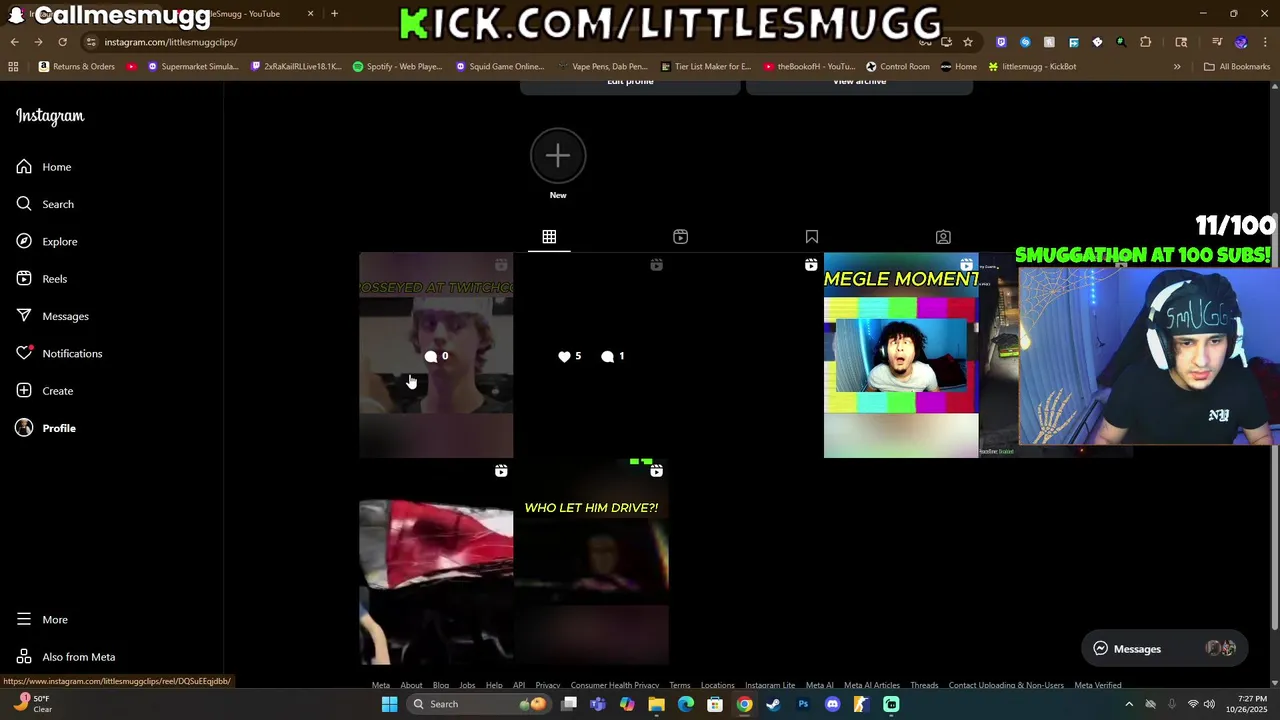Open Steam from the taskbar
This screenshot has height=720, width=1280.
[773, 704]
